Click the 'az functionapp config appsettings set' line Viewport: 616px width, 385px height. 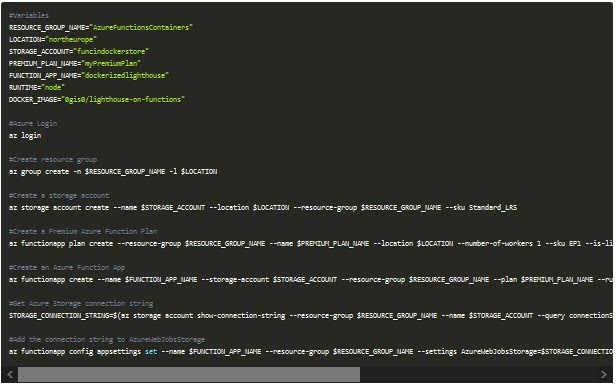[310, 352]
